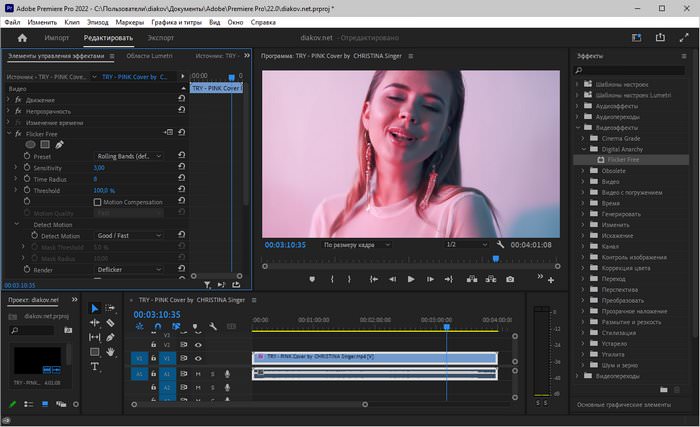This screenshot has height=427, width=700.
Task: Select the Type tool
Action: coord(94,366)
